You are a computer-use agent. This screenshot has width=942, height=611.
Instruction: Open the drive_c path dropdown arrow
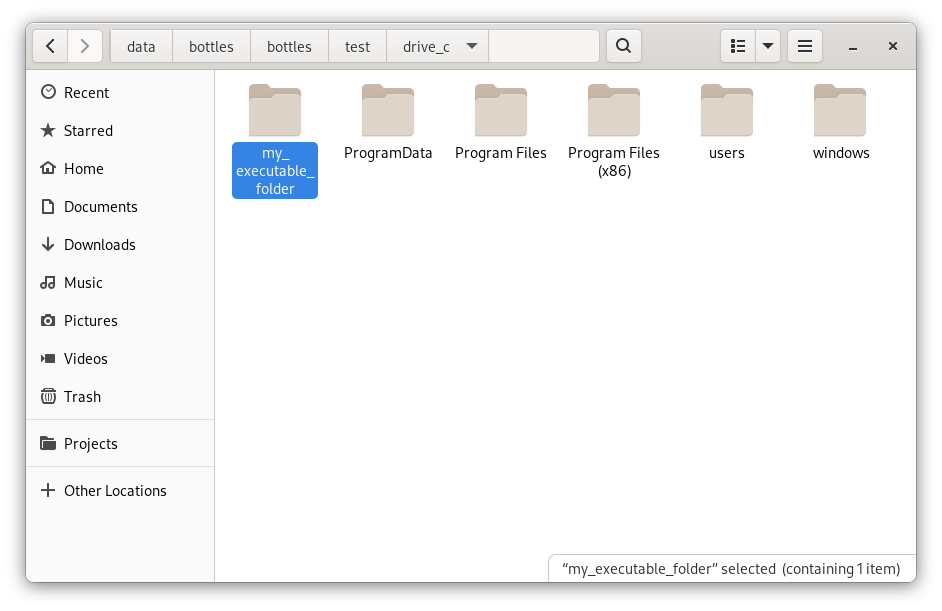[x=472, y=46]
